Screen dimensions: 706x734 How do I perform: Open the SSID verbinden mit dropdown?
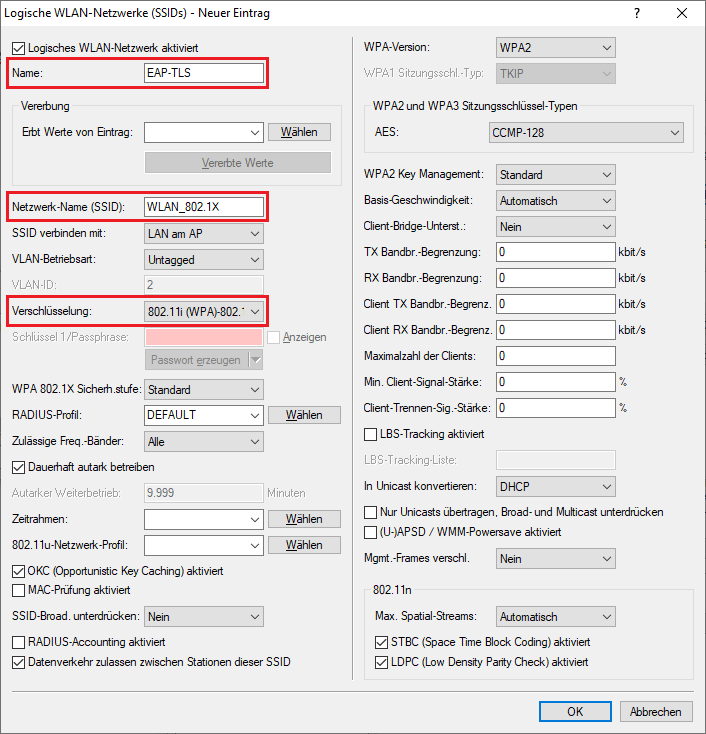point(204,233)
